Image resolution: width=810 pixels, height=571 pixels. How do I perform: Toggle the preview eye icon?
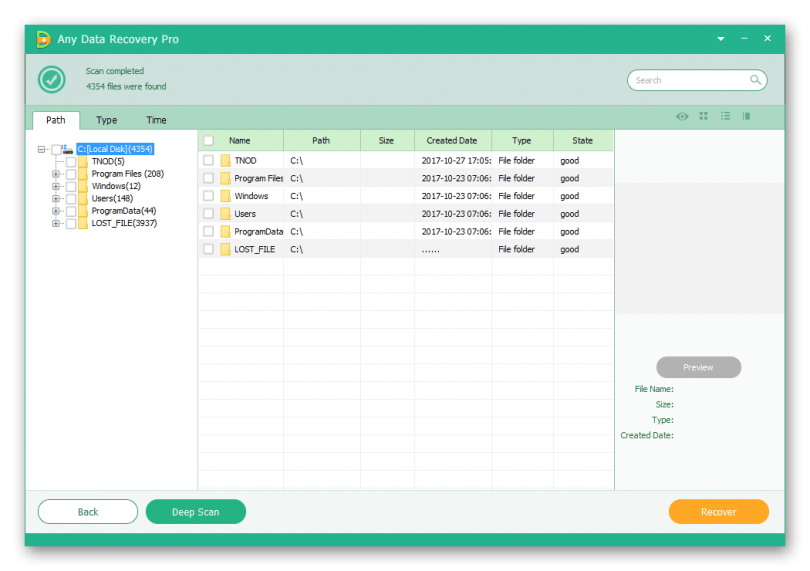coord(682,116)
